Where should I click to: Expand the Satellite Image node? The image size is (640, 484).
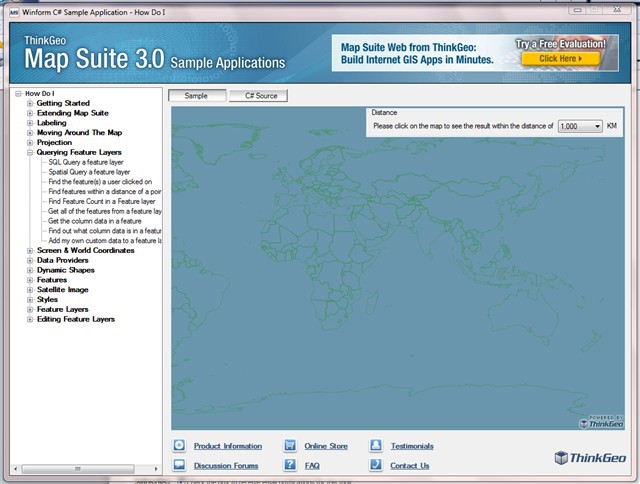(30, 290)
